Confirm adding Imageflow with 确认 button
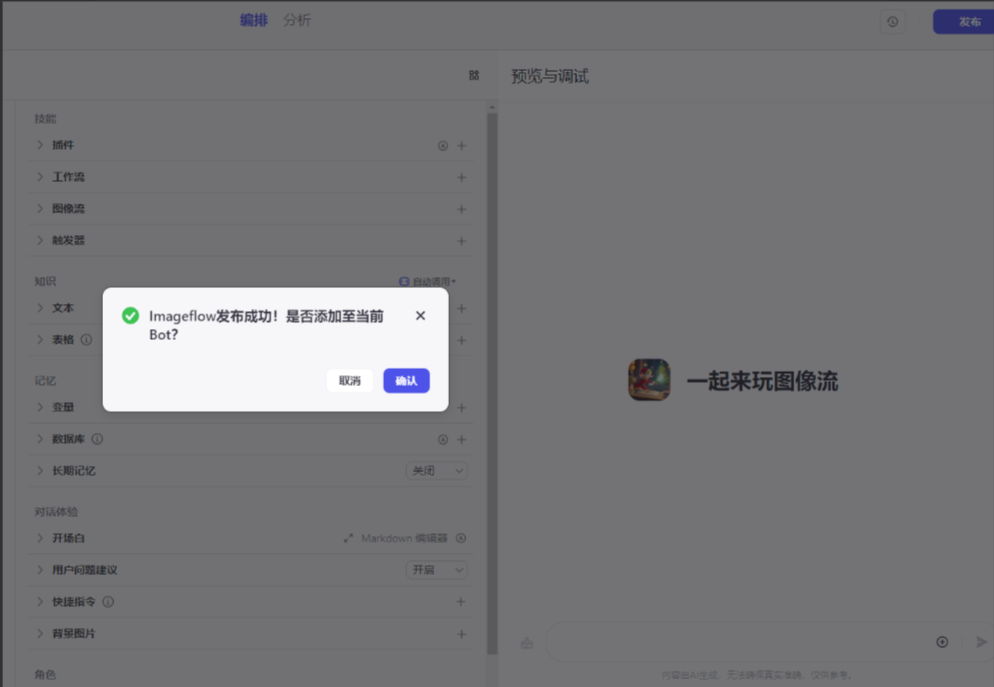The height and width of the screenshot is (687, 994). click(406, 381)
